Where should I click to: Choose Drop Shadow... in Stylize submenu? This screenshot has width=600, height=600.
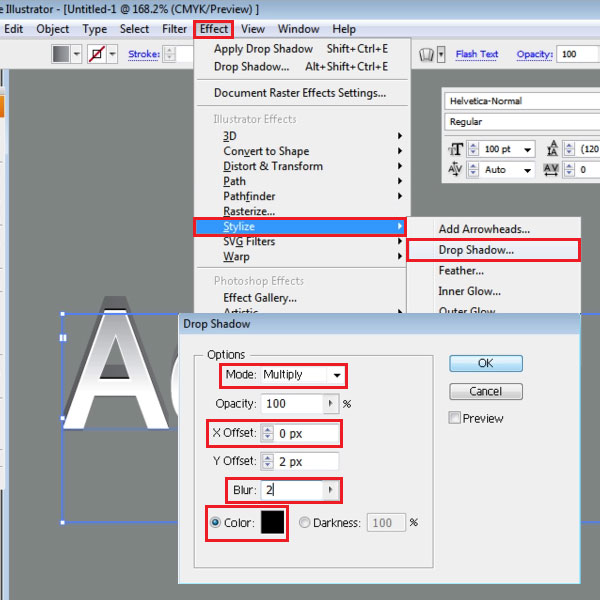click(x=494, y=250)
